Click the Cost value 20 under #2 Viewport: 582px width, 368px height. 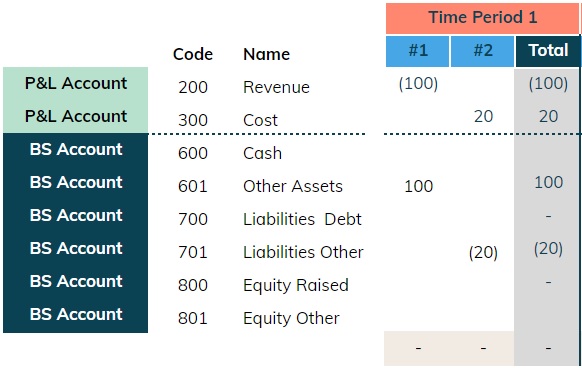[x=483, y=117]
